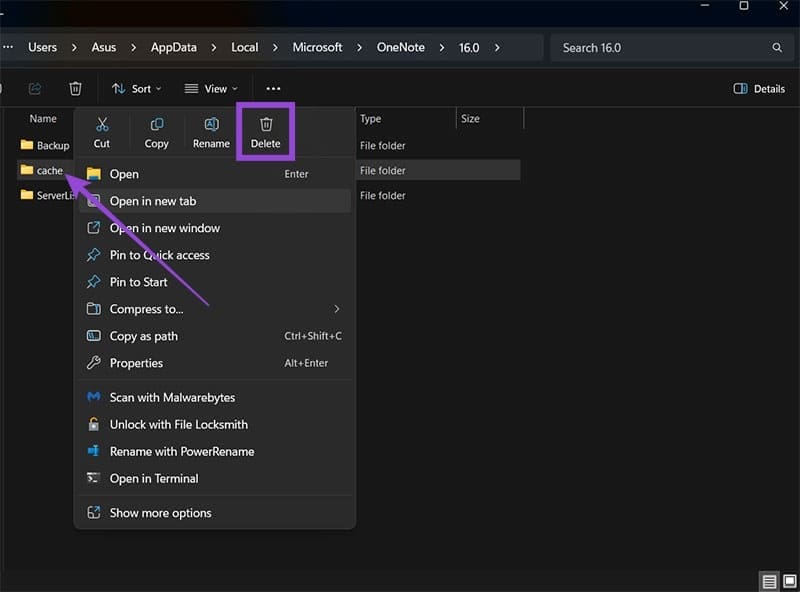Screen dimensions: 800x592
Task: Click the delete trash icon on the toolbar
Action: click(x=75, y=88)
